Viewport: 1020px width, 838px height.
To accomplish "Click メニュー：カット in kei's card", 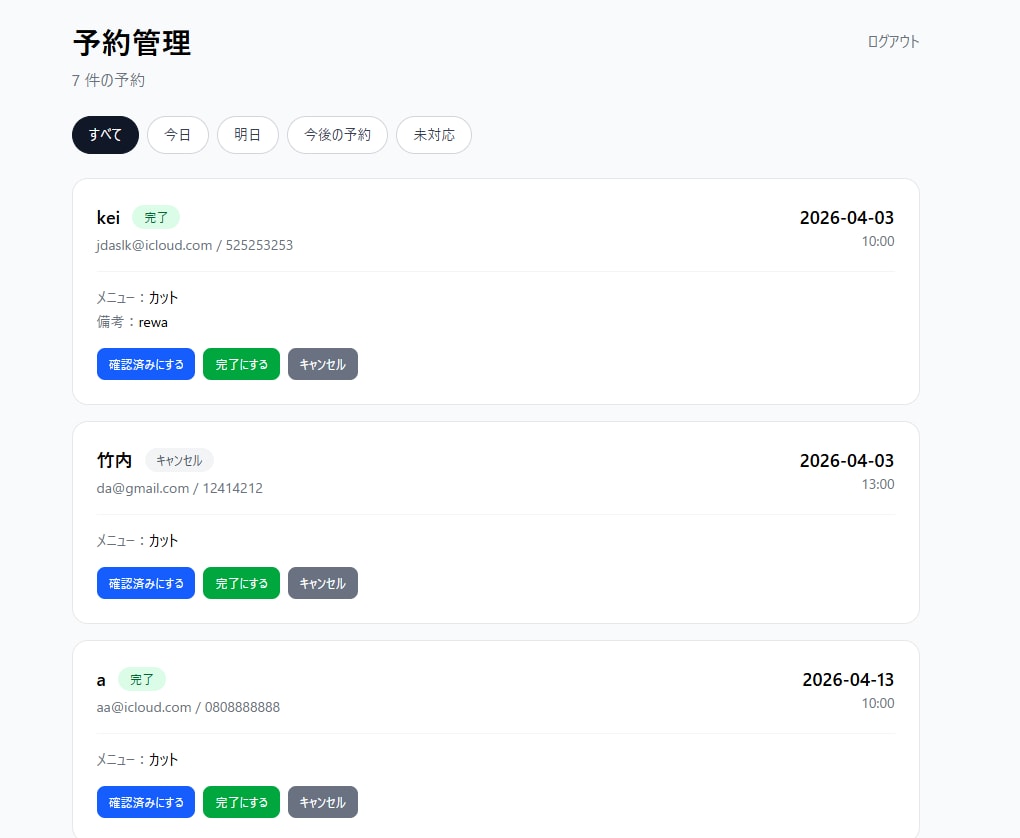I will click(x=137, y=297).
